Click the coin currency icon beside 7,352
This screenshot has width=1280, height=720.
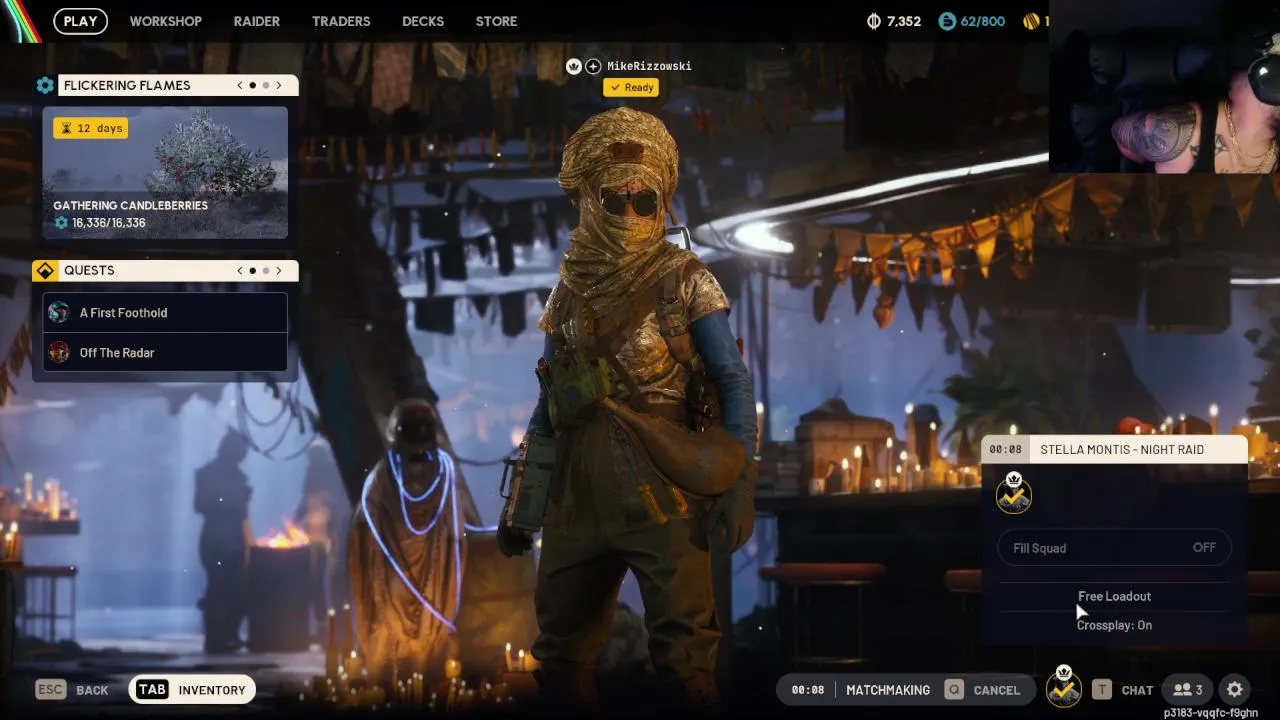coord(872,21)
